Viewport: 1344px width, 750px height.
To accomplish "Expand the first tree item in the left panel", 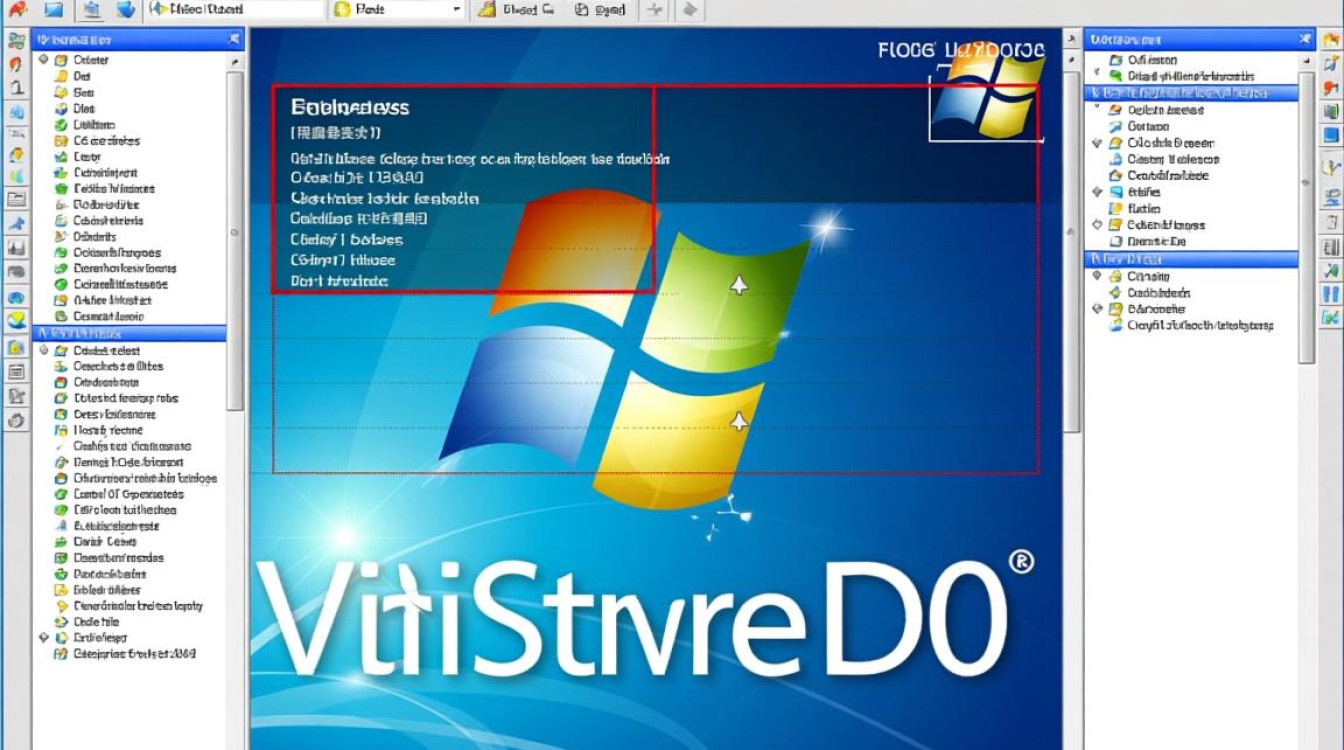I will (44, 60).
